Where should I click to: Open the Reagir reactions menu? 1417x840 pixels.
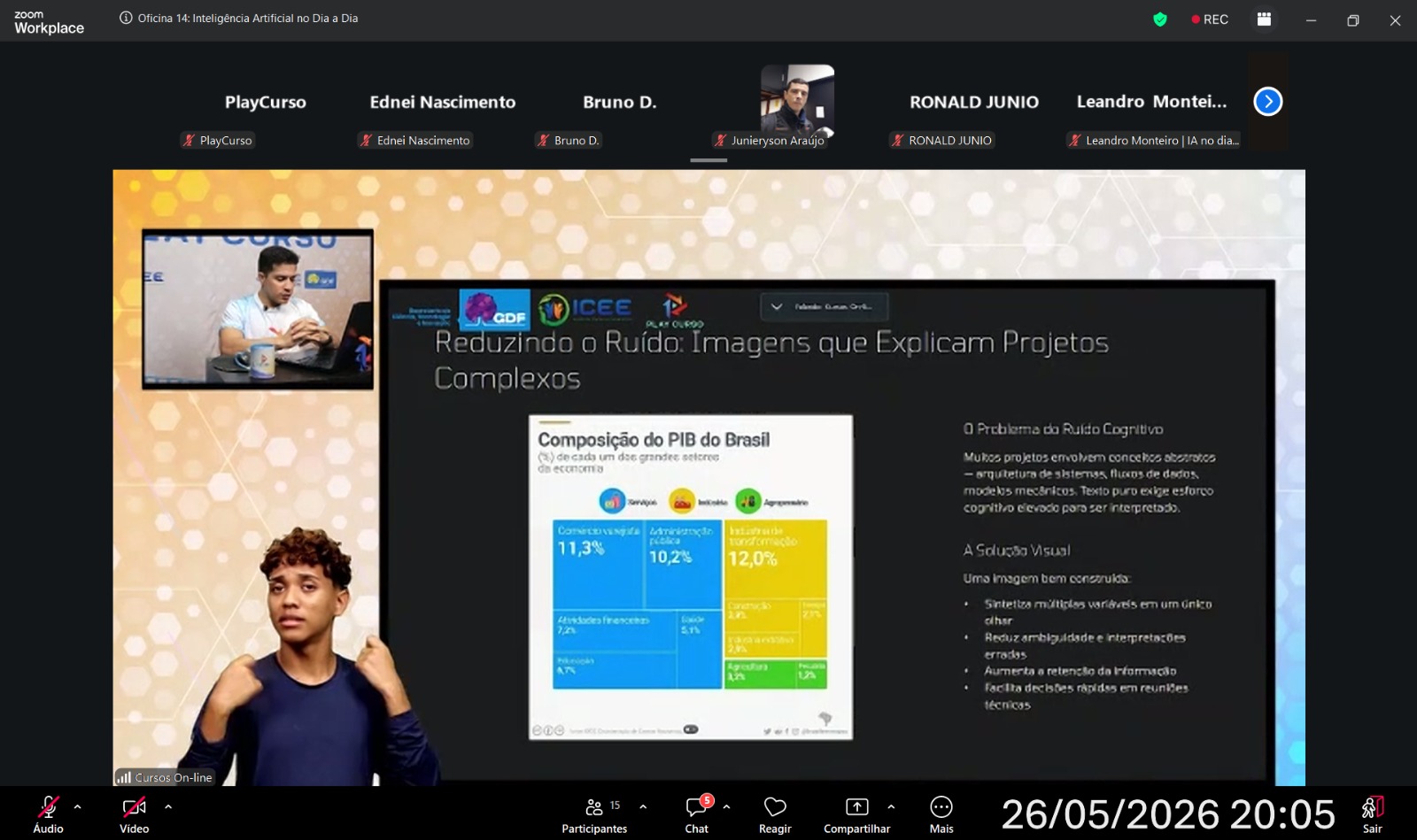(775, 814)
